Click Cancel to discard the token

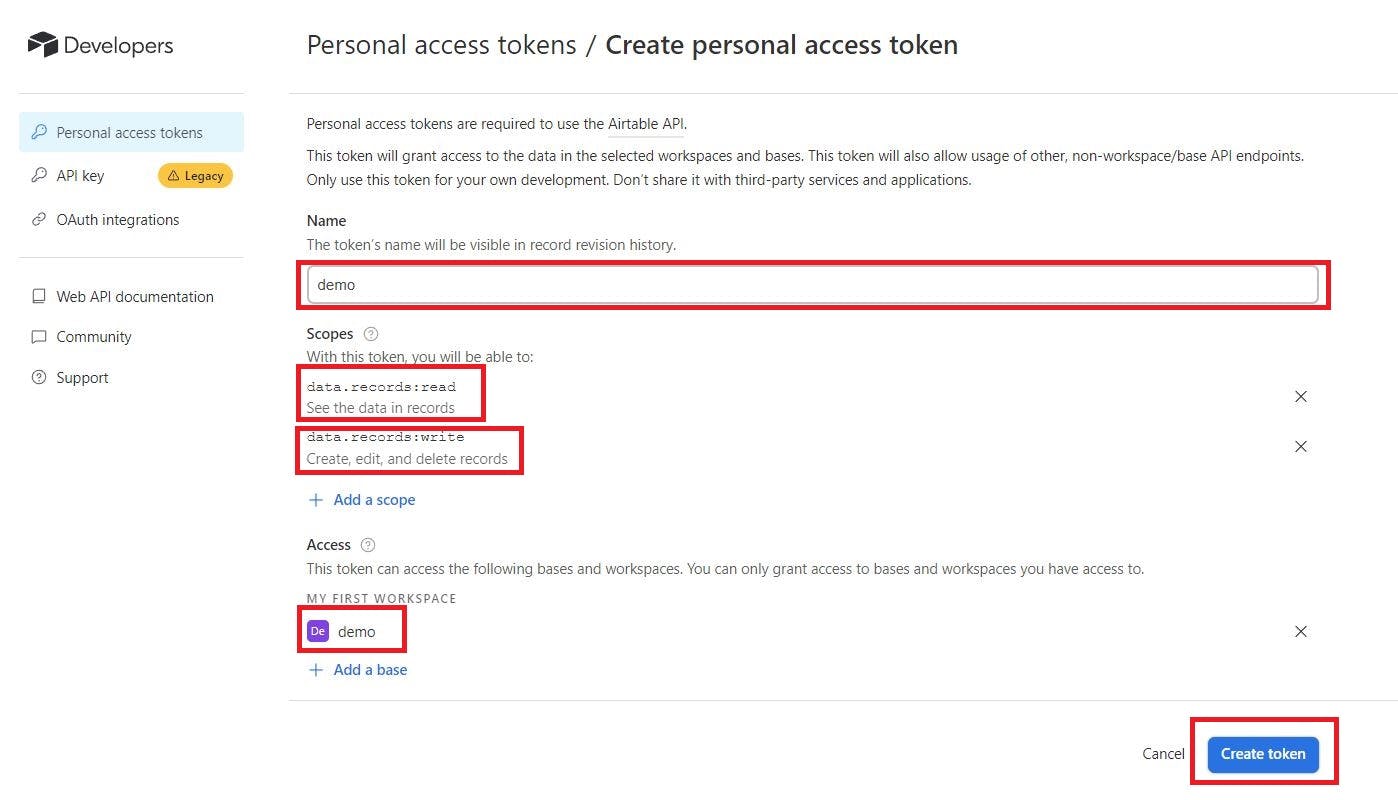tap(1163, 754)
